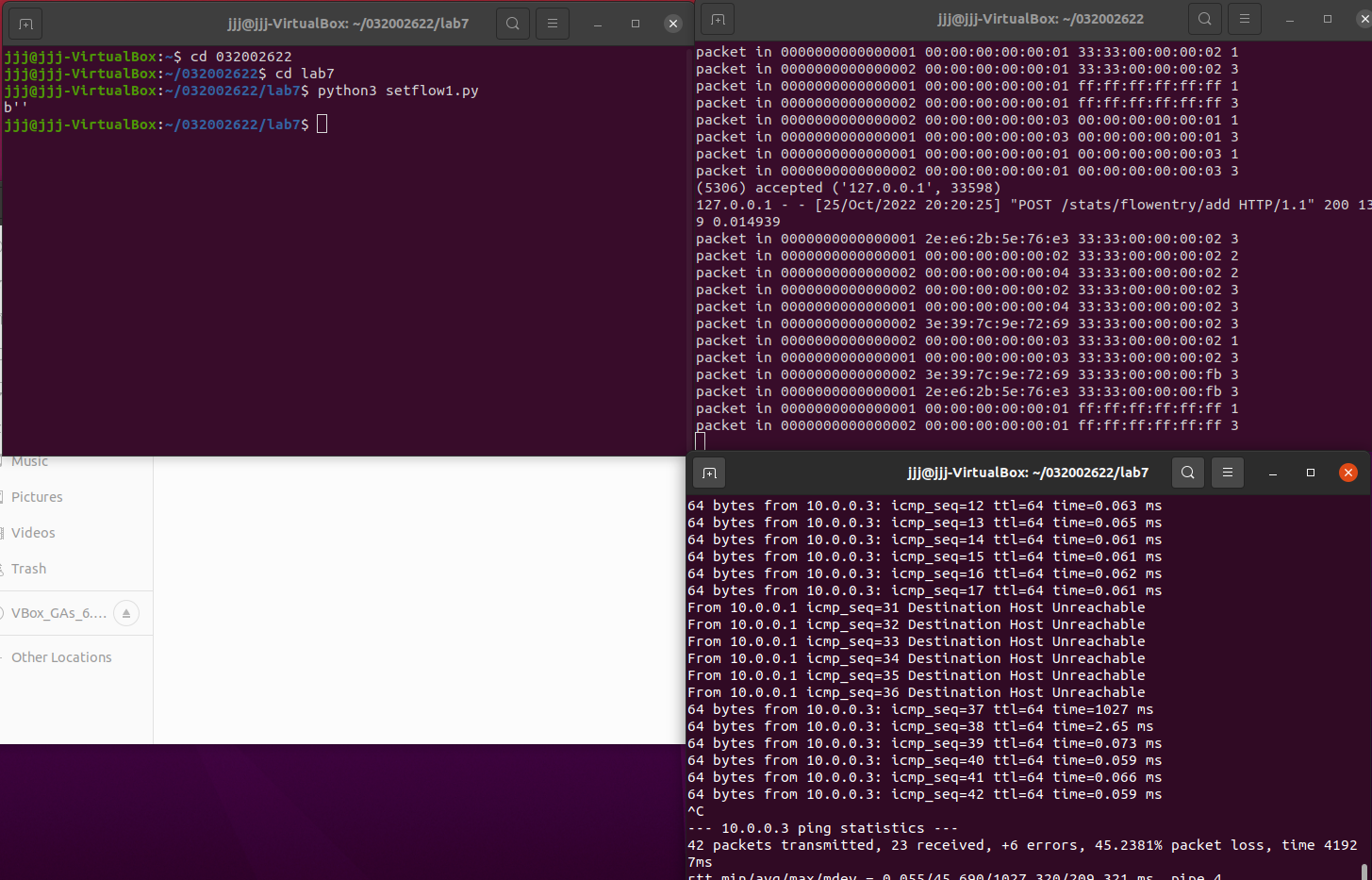Open Videos in the Files sidebar
The image size is (1372, 880).
click(33, 533)
